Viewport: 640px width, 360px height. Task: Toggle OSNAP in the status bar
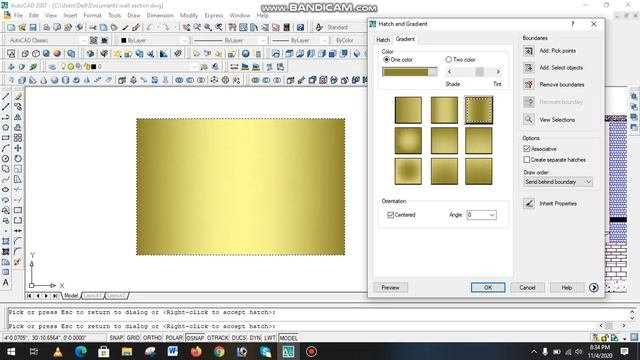click(195, 338)
